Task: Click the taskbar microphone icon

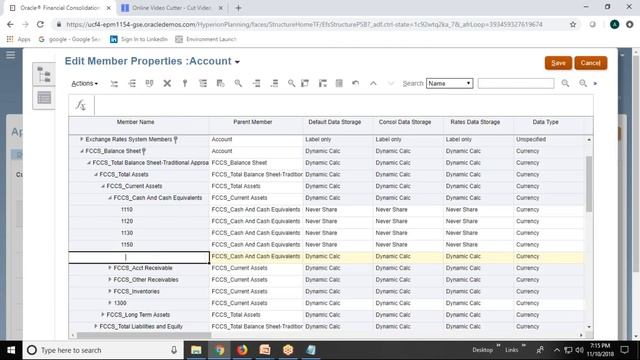Action: coord(174,350)
